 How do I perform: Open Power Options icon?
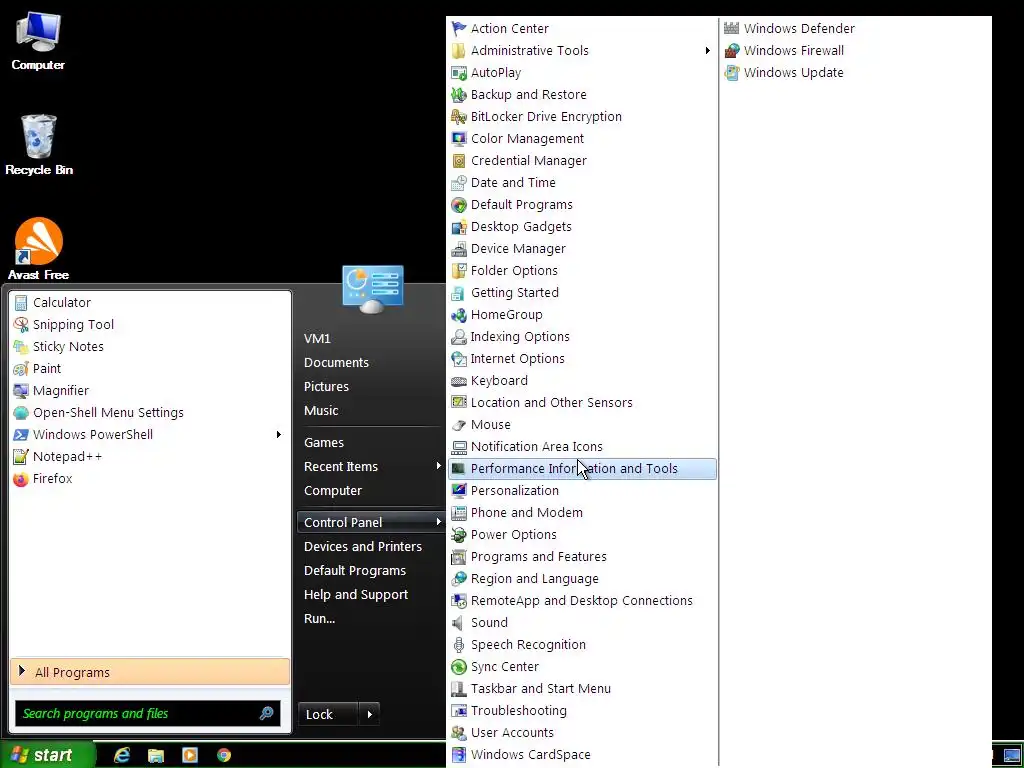tap(459, 534)
